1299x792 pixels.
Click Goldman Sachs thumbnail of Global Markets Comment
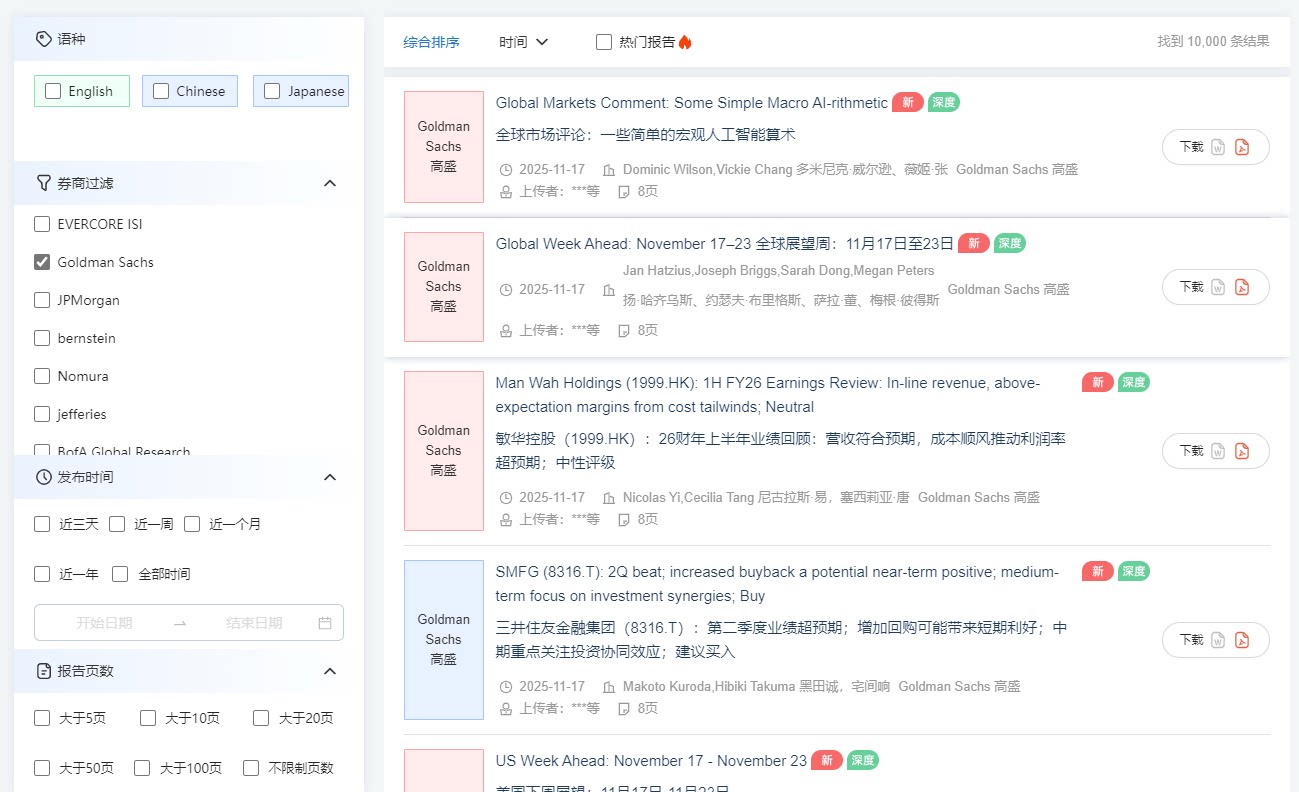(x=444, y=147)
